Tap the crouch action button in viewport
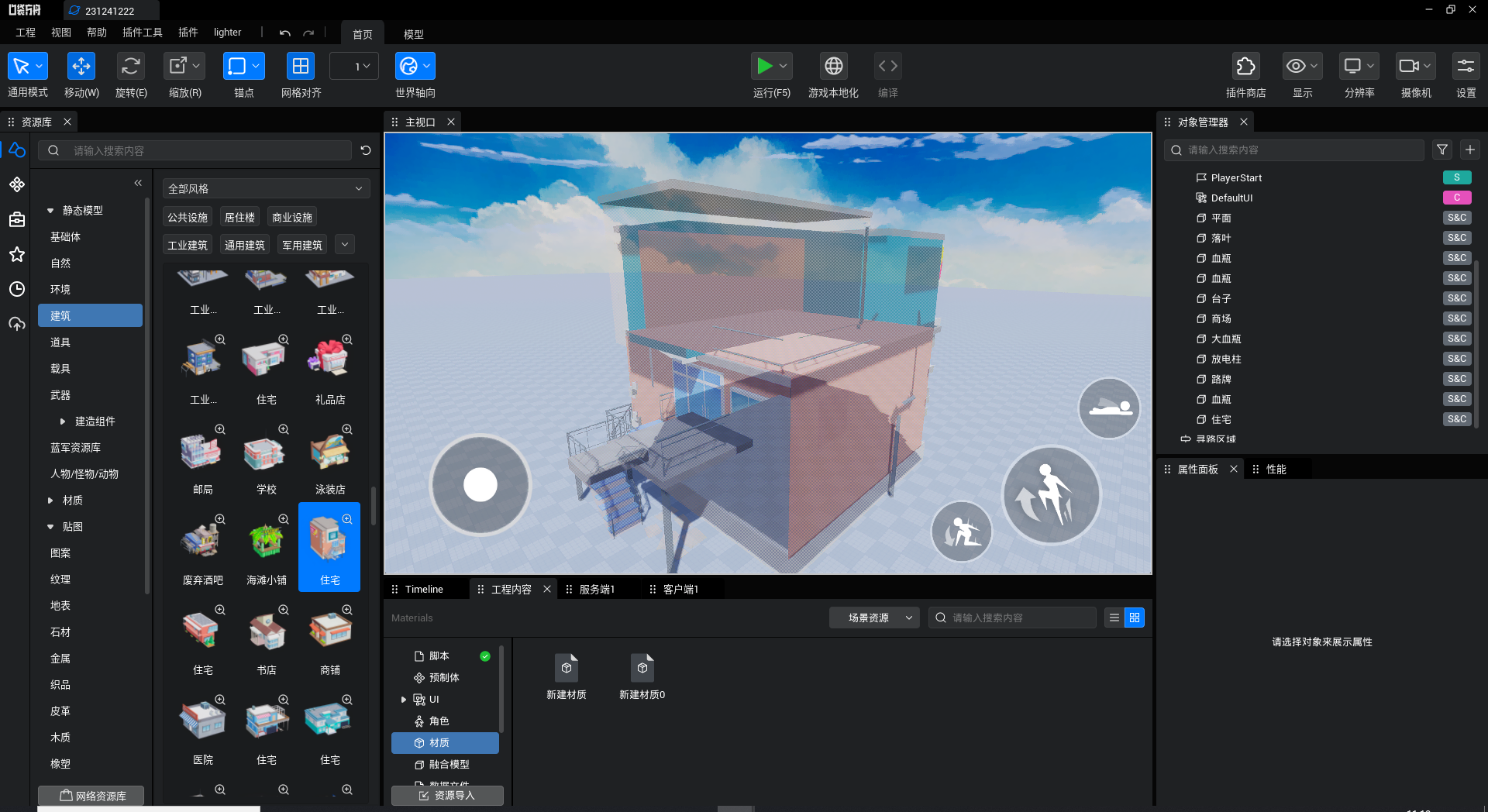Screen dimensions: 1488x812 [x=962, y=531]
